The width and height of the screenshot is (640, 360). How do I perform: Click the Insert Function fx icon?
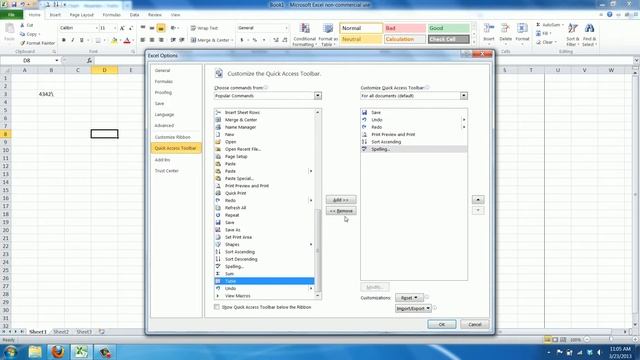point(89,60)
